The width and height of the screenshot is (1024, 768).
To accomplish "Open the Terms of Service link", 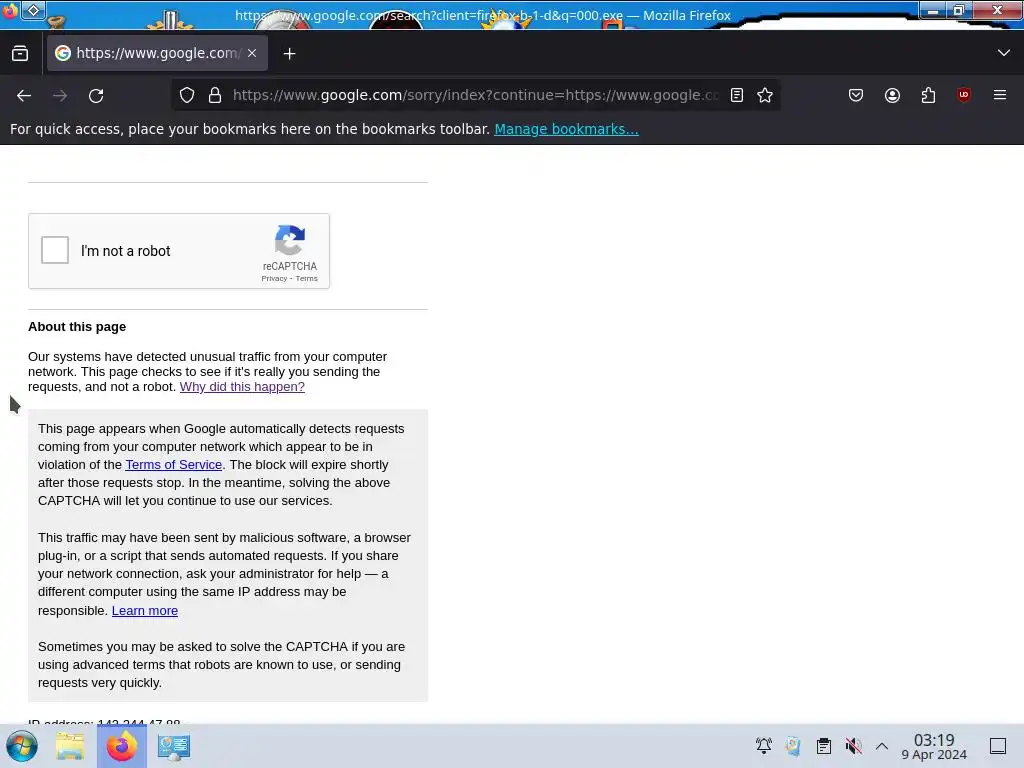I will pos(174,464).
